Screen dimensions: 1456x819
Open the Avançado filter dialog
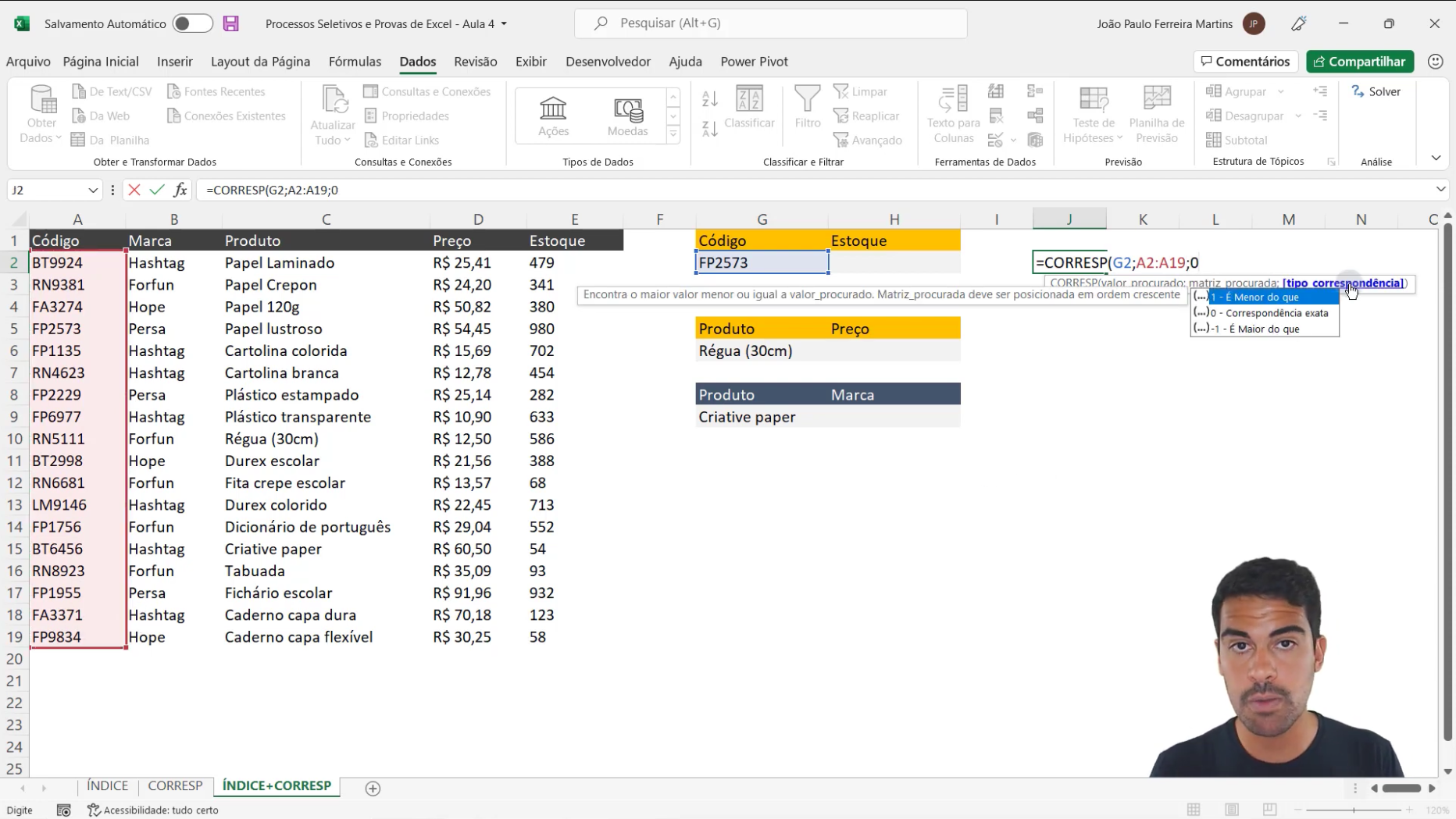[x=868, y=140]
